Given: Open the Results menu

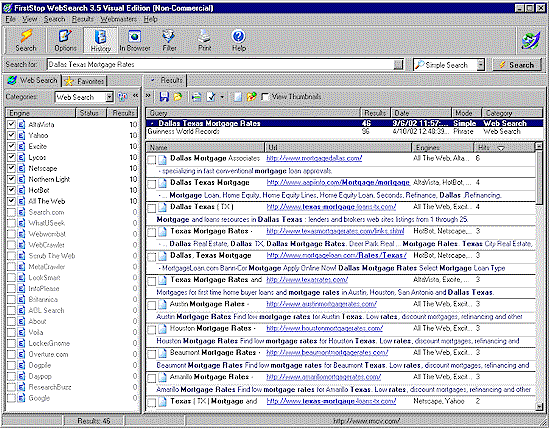Looking at the screenshot, I should coord(82,19).
